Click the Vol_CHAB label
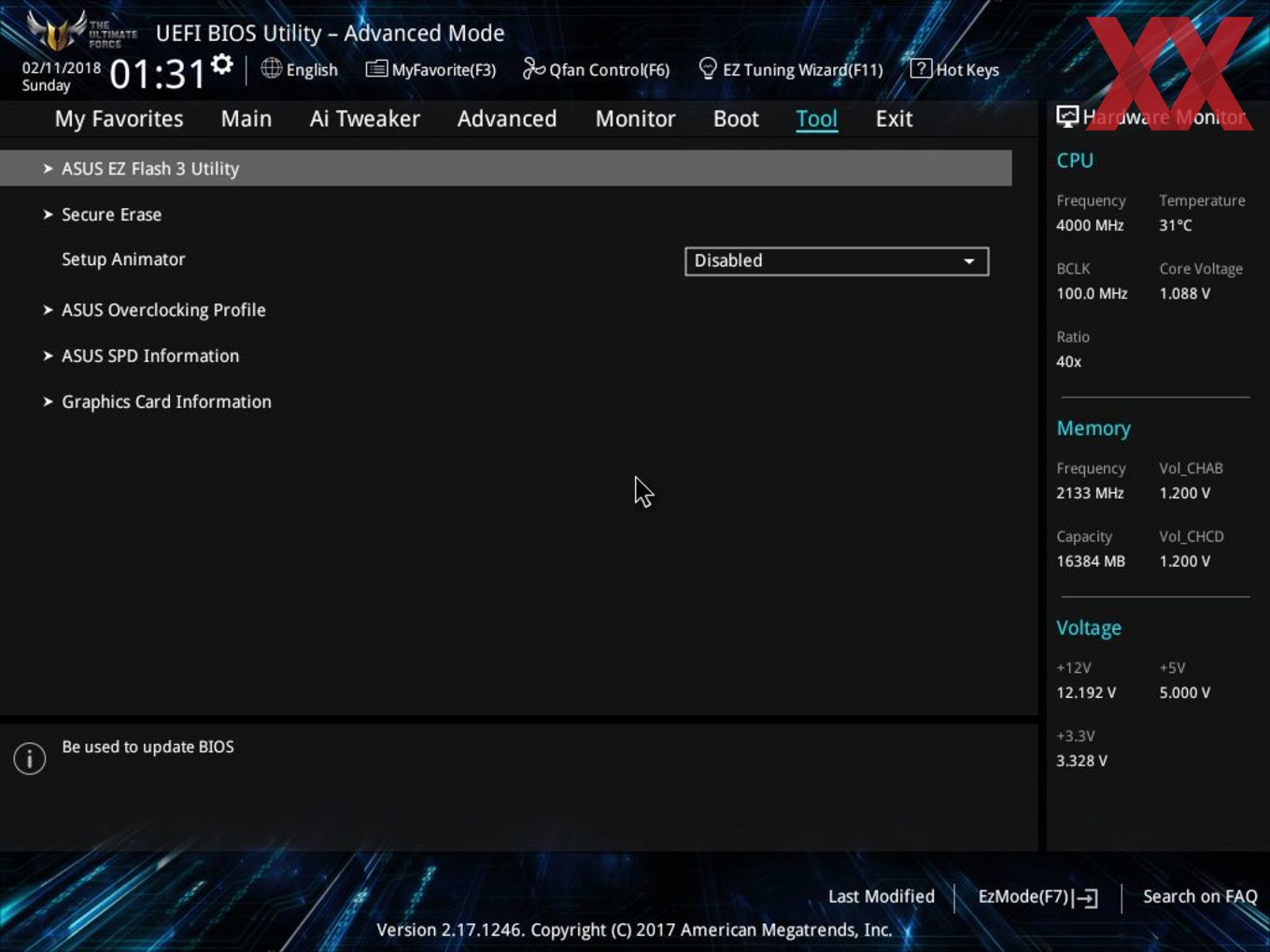1270x952 pixels. coord(1191,469)
